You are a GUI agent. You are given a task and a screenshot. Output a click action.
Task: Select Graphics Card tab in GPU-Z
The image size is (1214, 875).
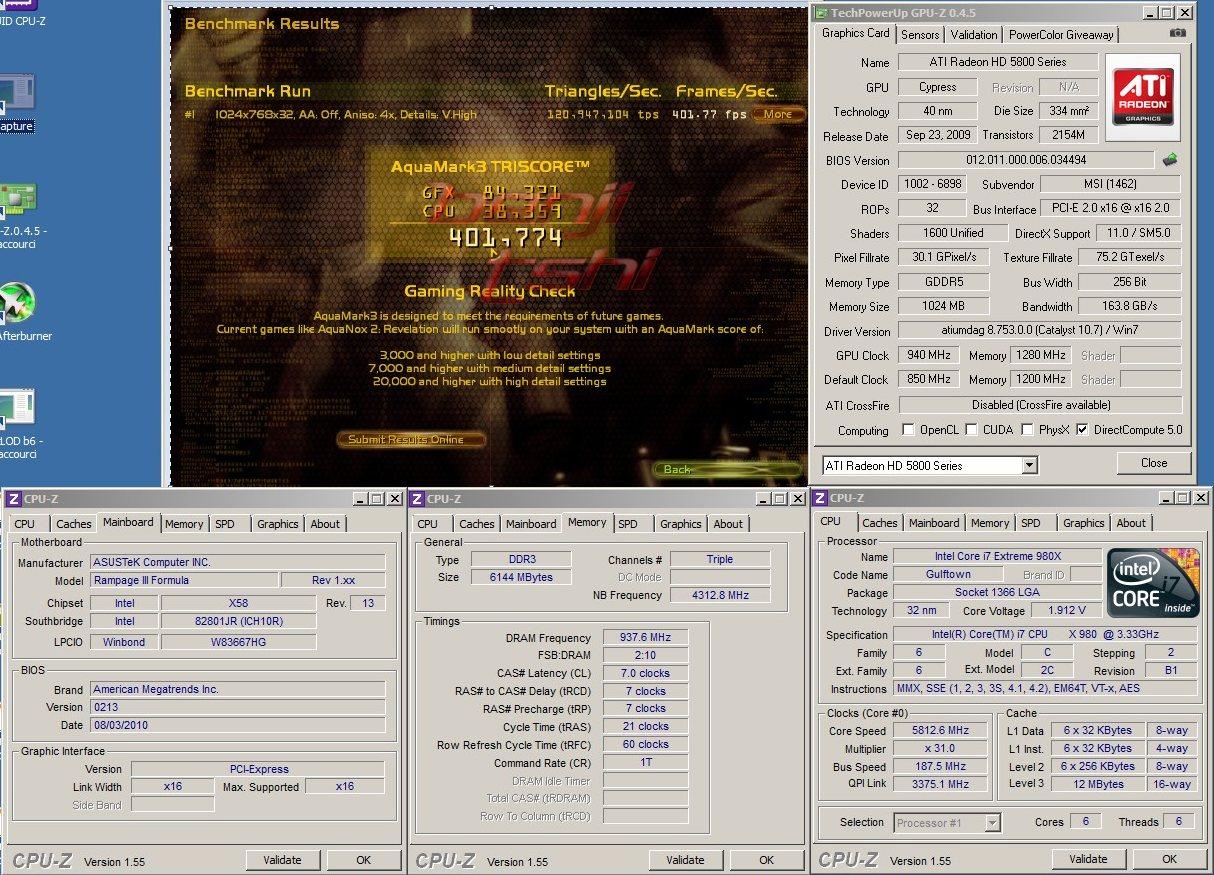point(855,33)
